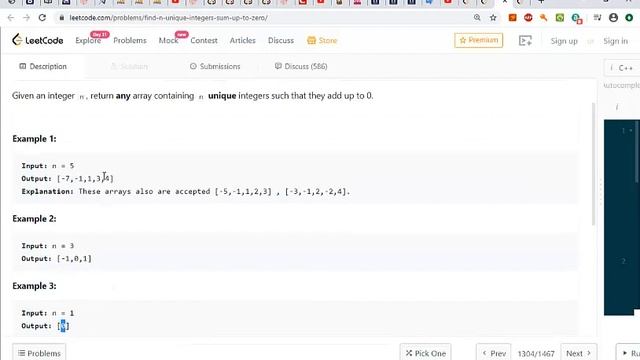This screenshot has width=640, height=360.
Task: Open the Mock nav item
Action: point(168,40)
